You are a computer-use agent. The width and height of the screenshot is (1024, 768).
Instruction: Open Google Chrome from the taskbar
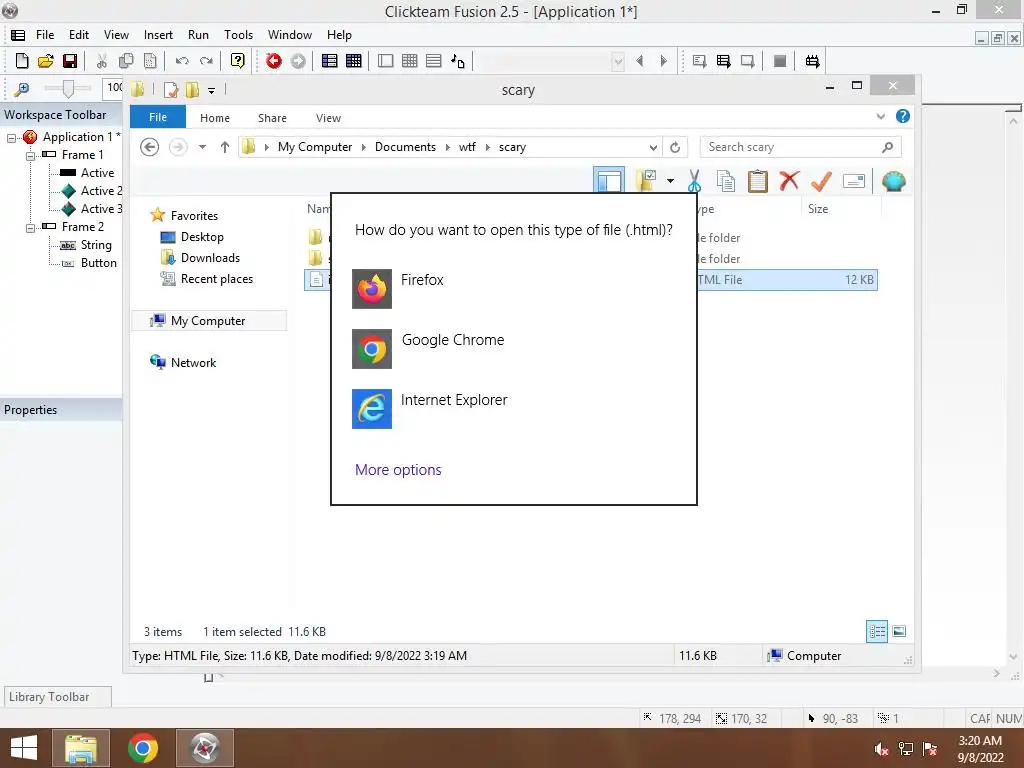tap(143, 748)
